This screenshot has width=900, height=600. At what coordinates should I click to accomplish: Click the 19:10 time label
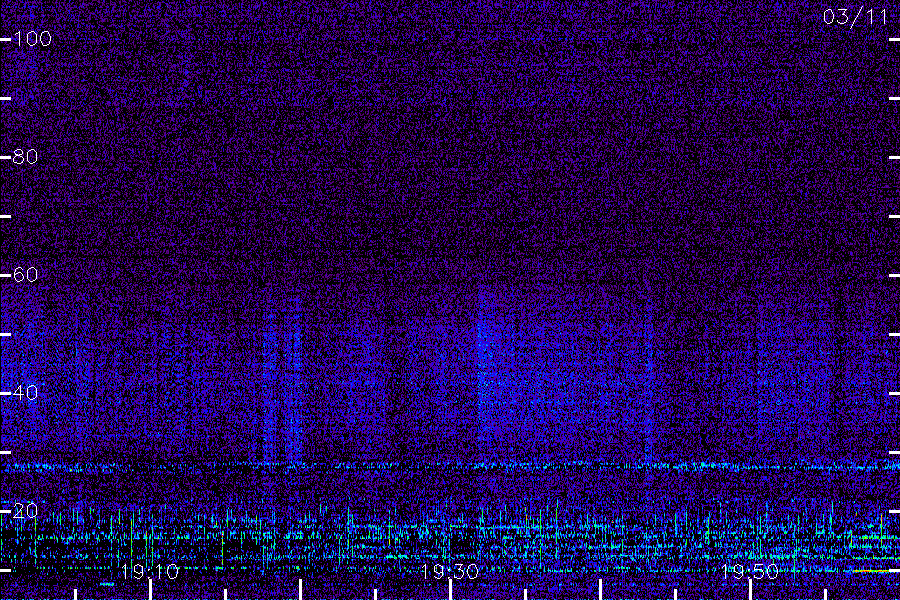[150, 572]
